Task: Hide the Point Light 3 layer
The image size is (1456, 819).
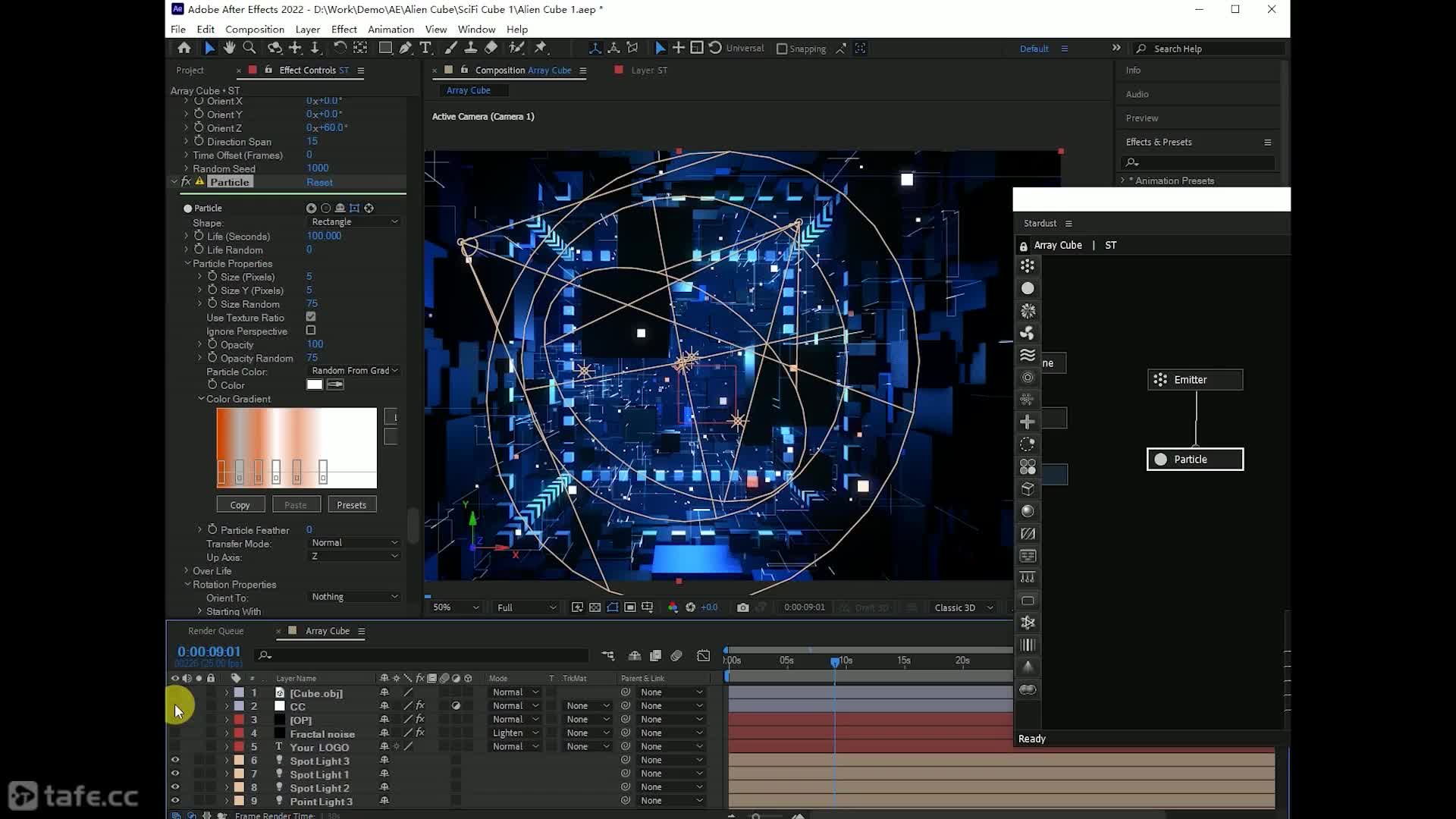Action: click(x=175, y=802)
